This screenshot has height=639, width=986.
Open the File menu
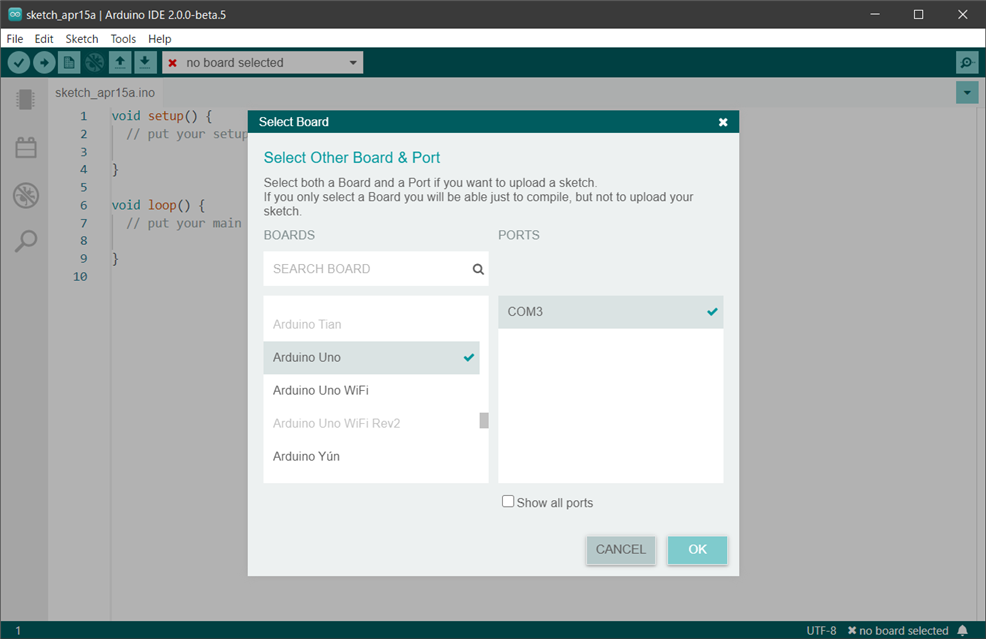pos(14,38)
